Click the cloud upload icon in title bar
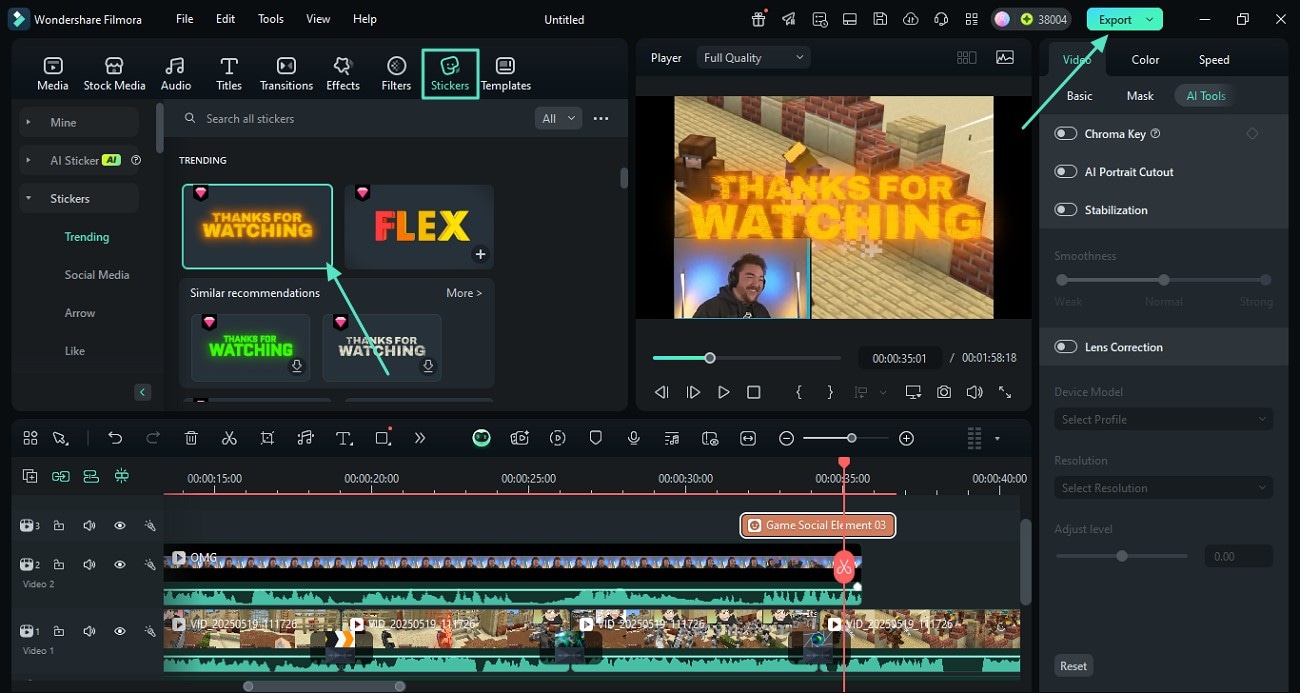 (x=910, y=19)
